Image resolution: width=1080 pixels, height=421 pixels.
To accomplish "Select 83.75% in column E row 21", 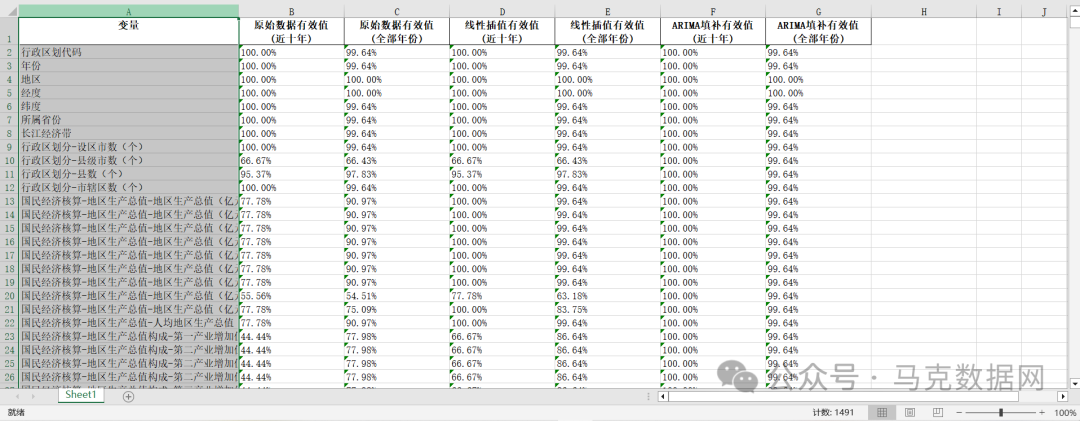I will pos(608,309).
